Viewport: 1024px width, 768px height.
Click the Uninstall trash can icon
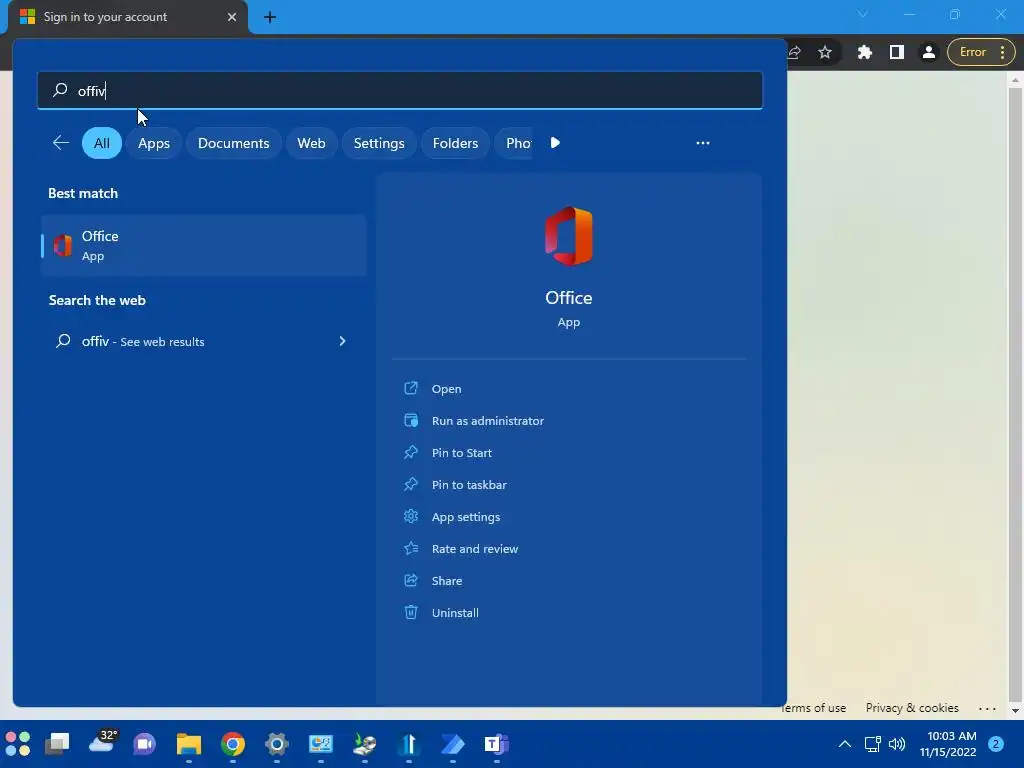tap(411, 612)
